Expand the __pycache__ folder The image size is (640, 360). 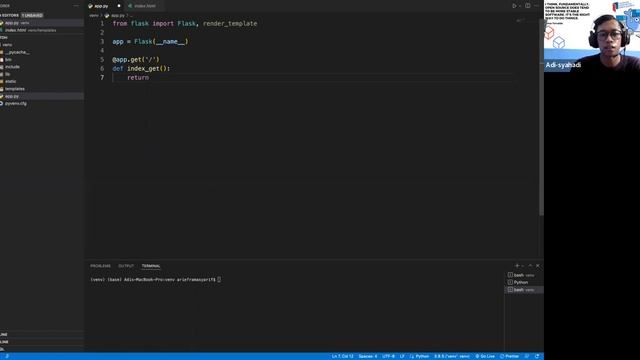pyautogui.click(x=42, y=52)
